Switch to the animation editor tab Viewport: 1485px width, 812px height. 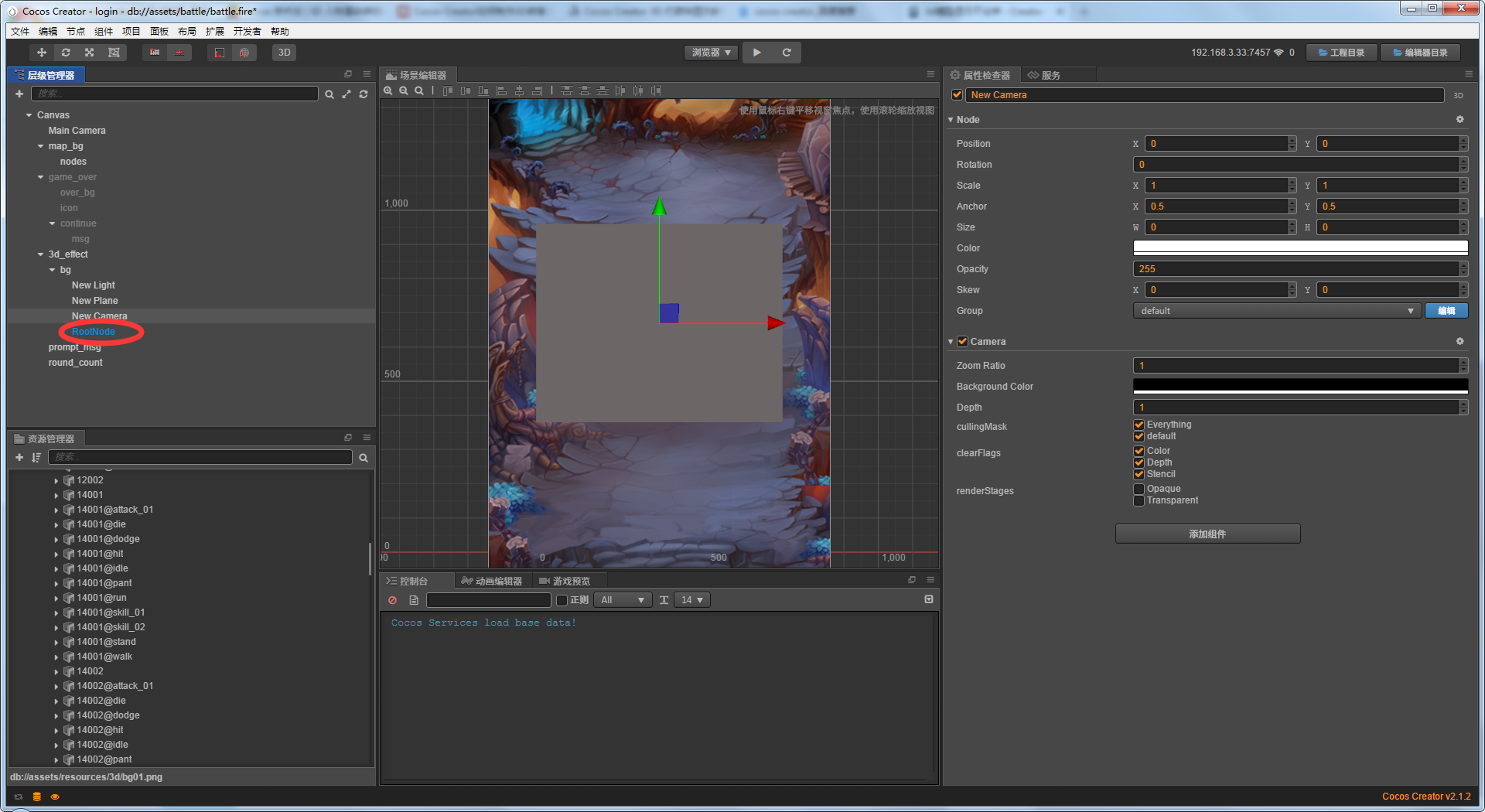(x=492, y=581)
